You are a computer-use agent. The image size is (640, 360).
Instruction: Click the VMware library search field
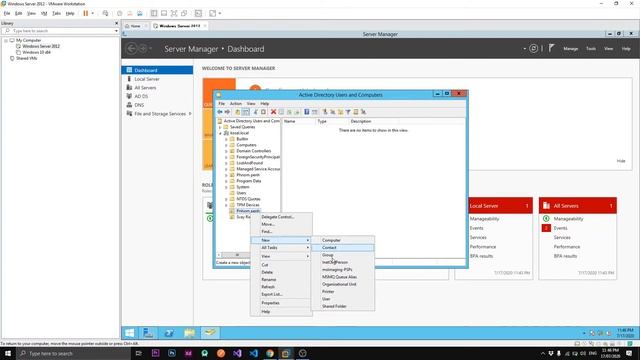coord(60,31)
